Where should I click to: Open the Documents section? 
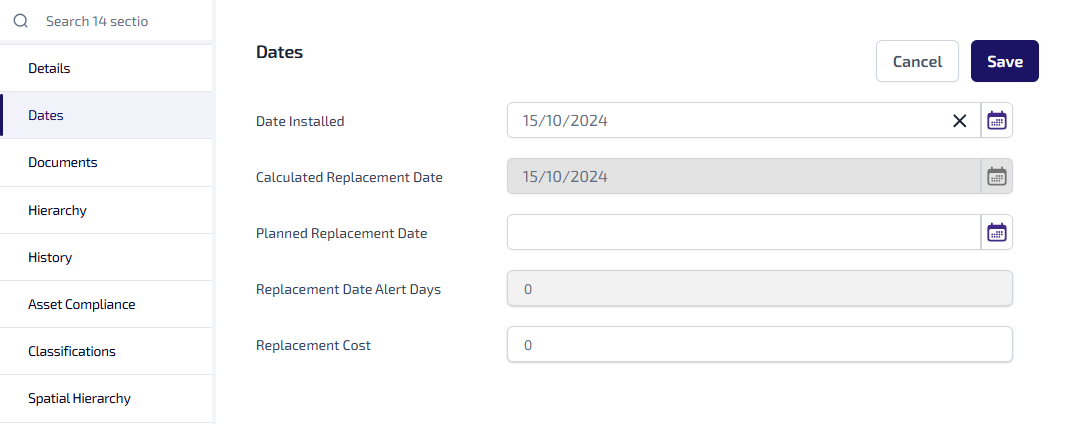pyautogui.click(x=106, y=162)
